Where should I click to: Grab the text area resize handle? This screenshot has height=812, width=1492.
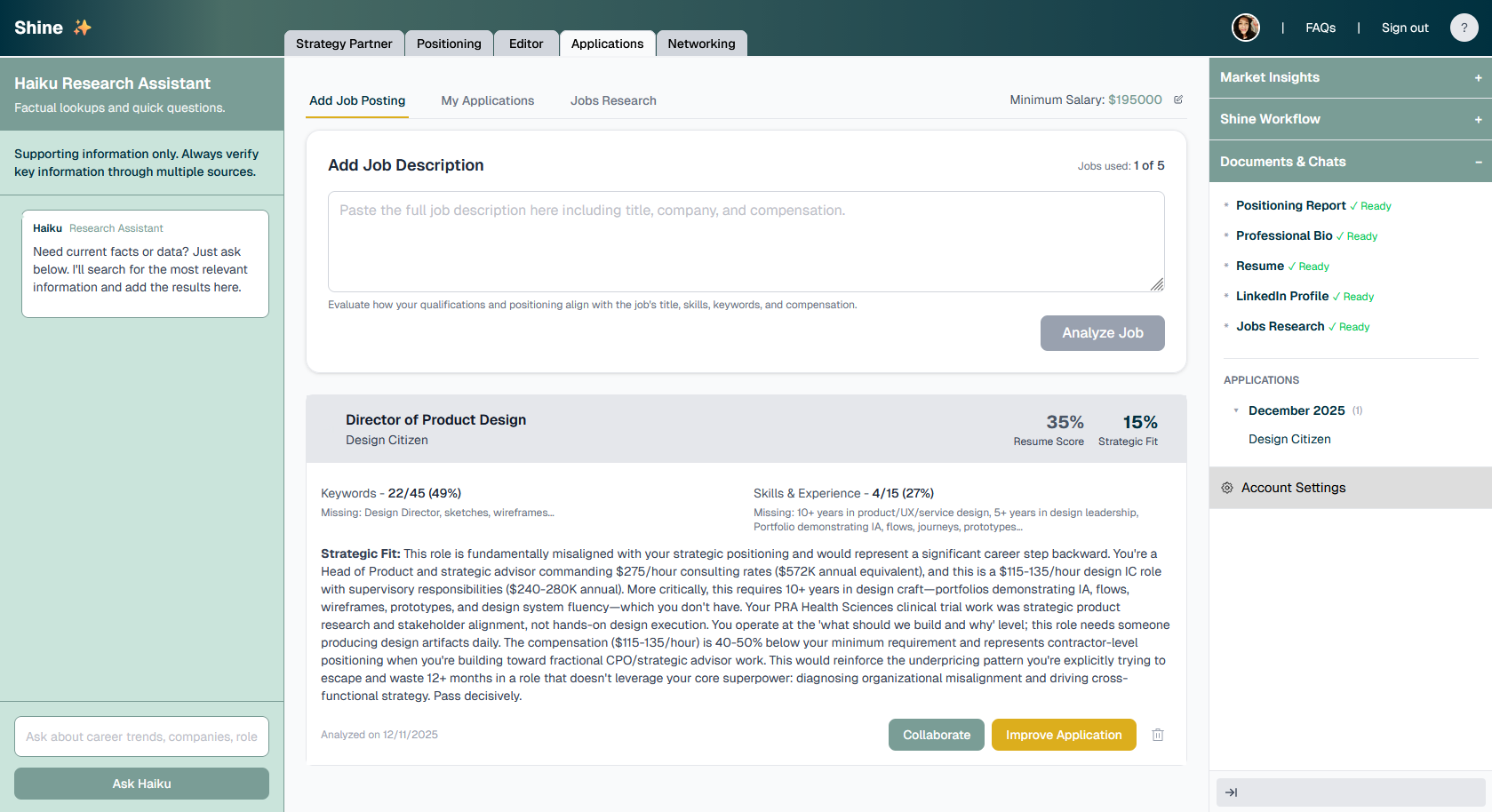[1157, 284]
